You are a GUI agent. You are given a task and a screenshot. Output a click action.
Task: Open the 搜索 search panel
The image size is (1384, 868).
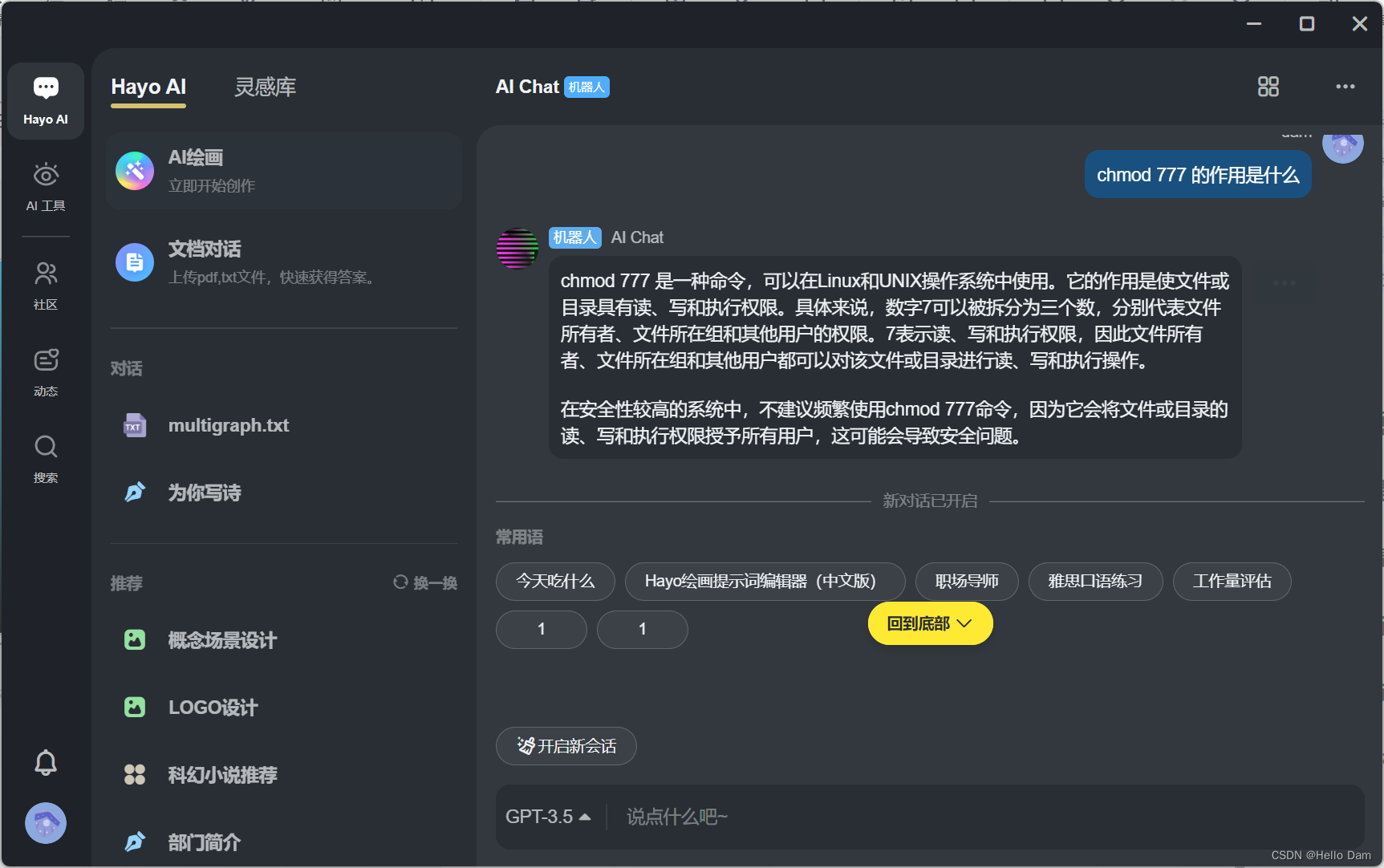pos(46,458)
